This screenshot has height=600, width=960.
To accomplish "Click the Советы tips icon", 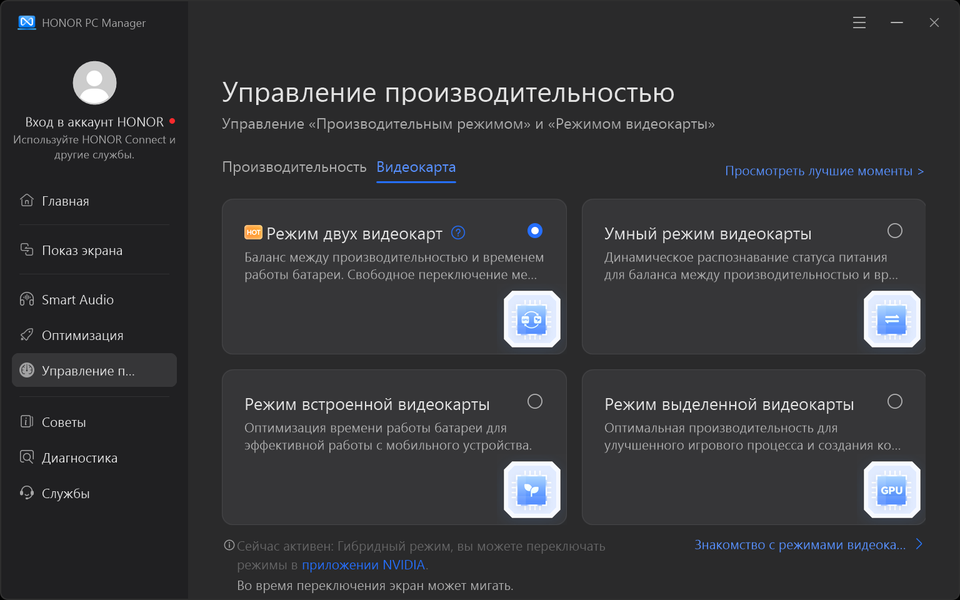I will 26,421.
